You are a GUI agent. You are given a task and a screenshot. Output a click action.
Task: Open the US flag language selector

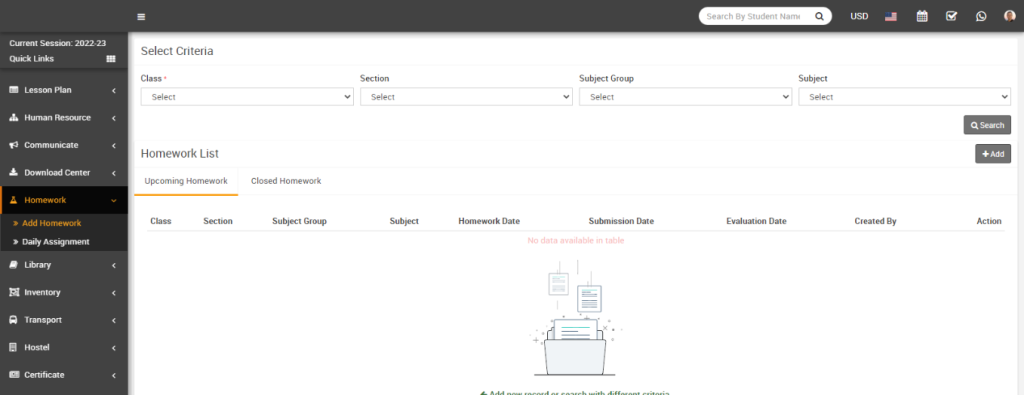click(x=891, y=17)
